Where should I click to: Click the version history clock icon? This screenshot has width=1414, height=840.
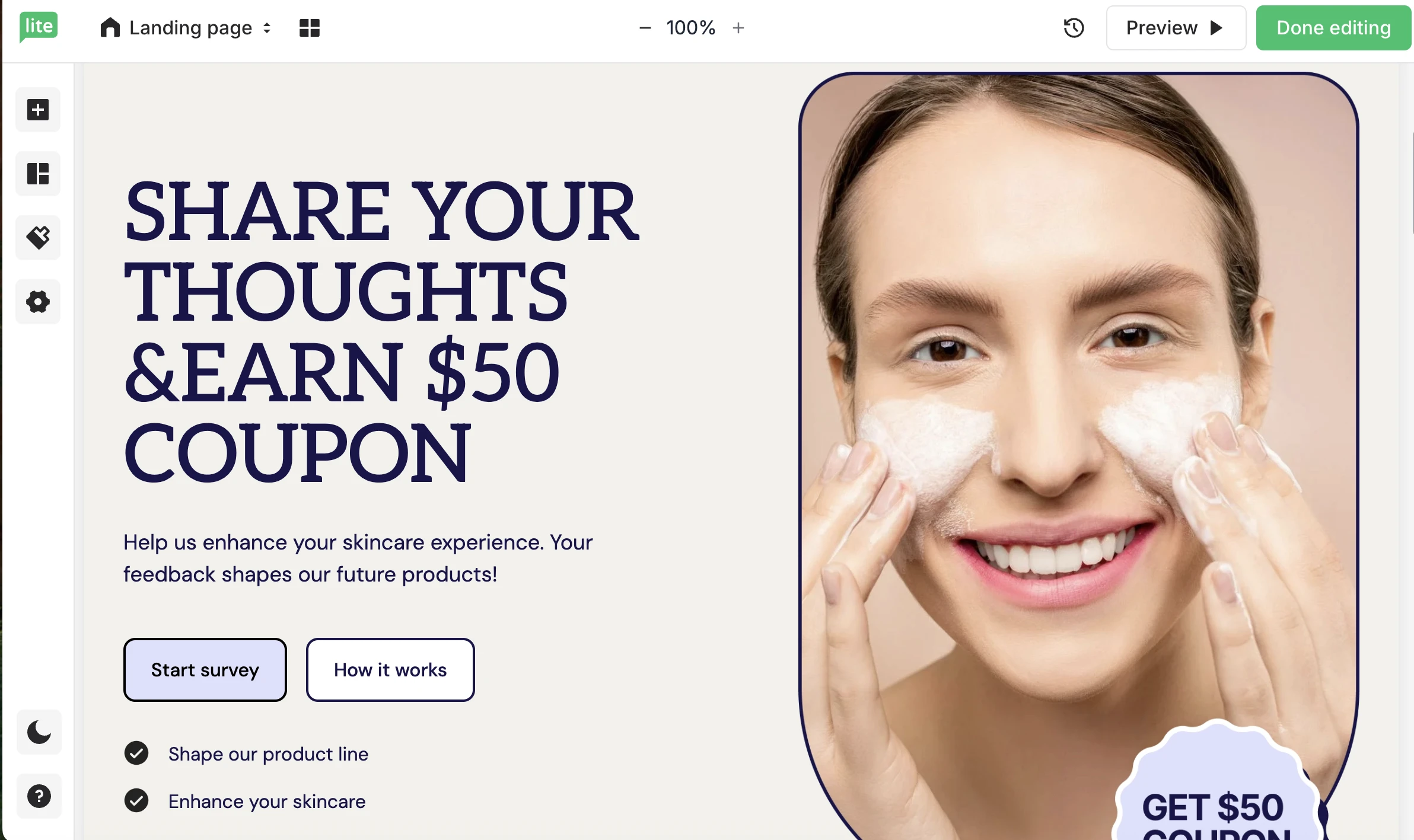[1074, 28]
